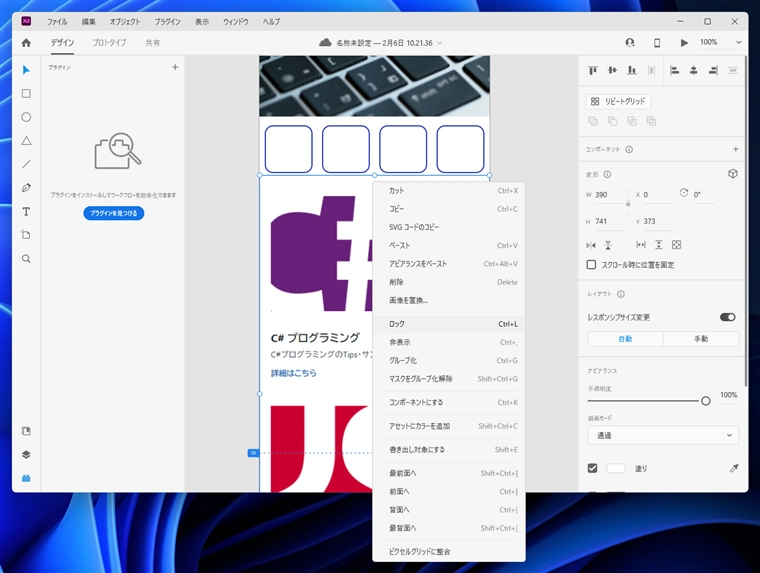Click the プラグインを見つける button

point(114,213)
